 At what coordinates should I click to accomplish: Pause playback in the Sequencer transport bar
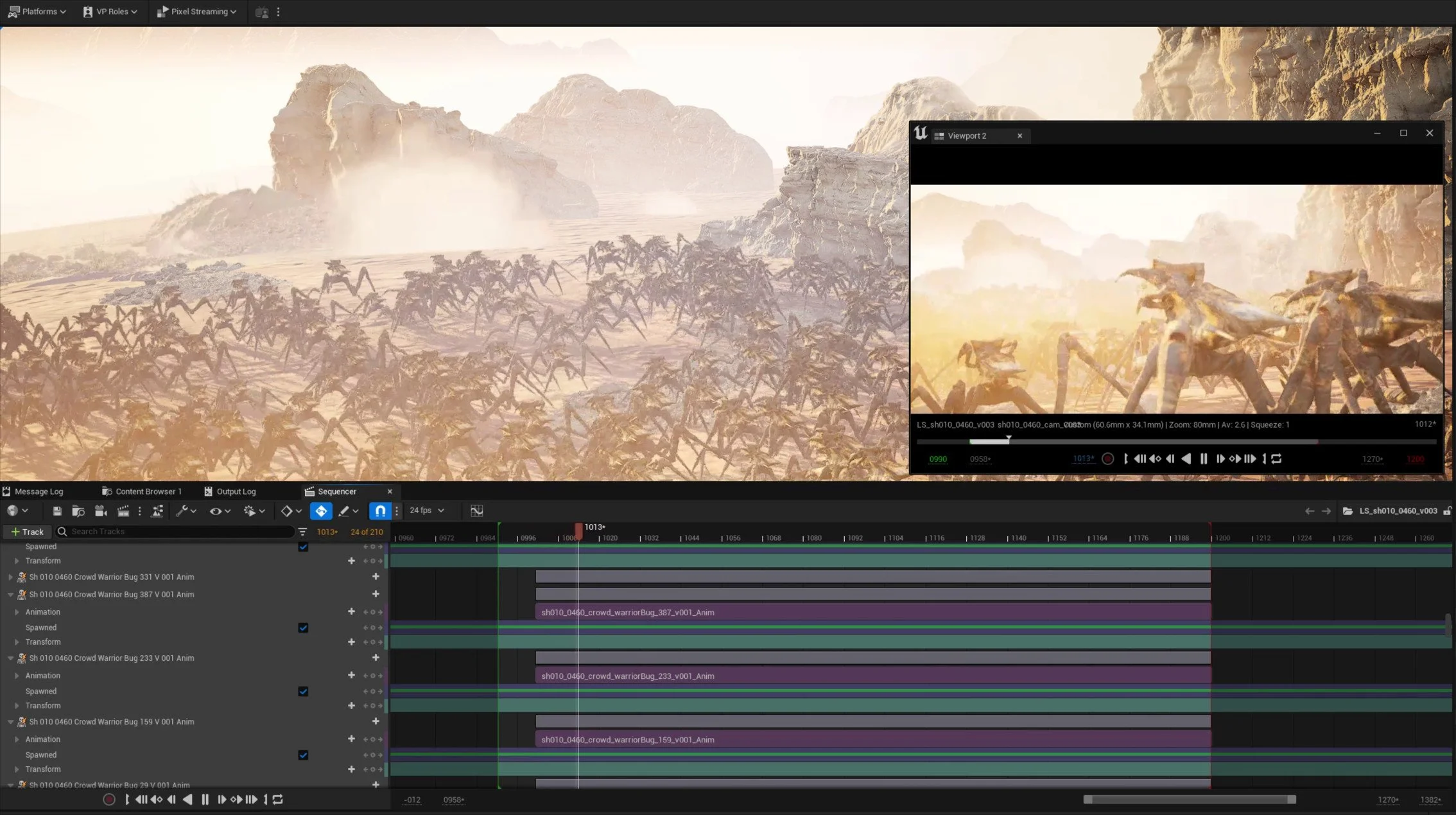point(205,800)
